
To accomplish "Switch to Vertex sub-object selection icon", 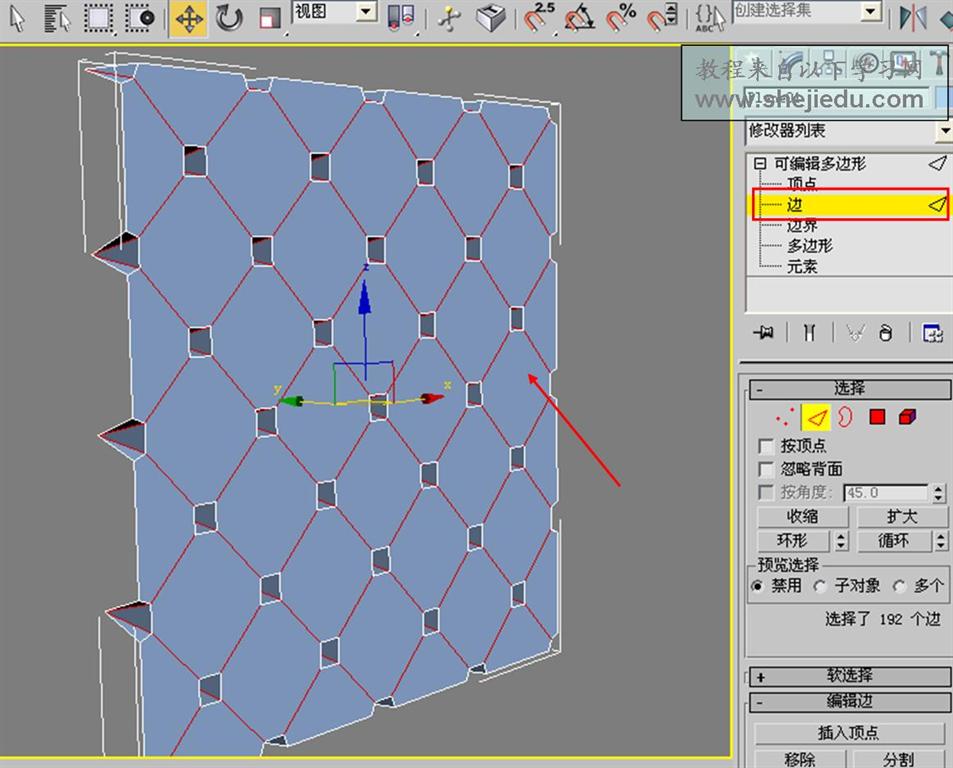I will coord(784,417).
